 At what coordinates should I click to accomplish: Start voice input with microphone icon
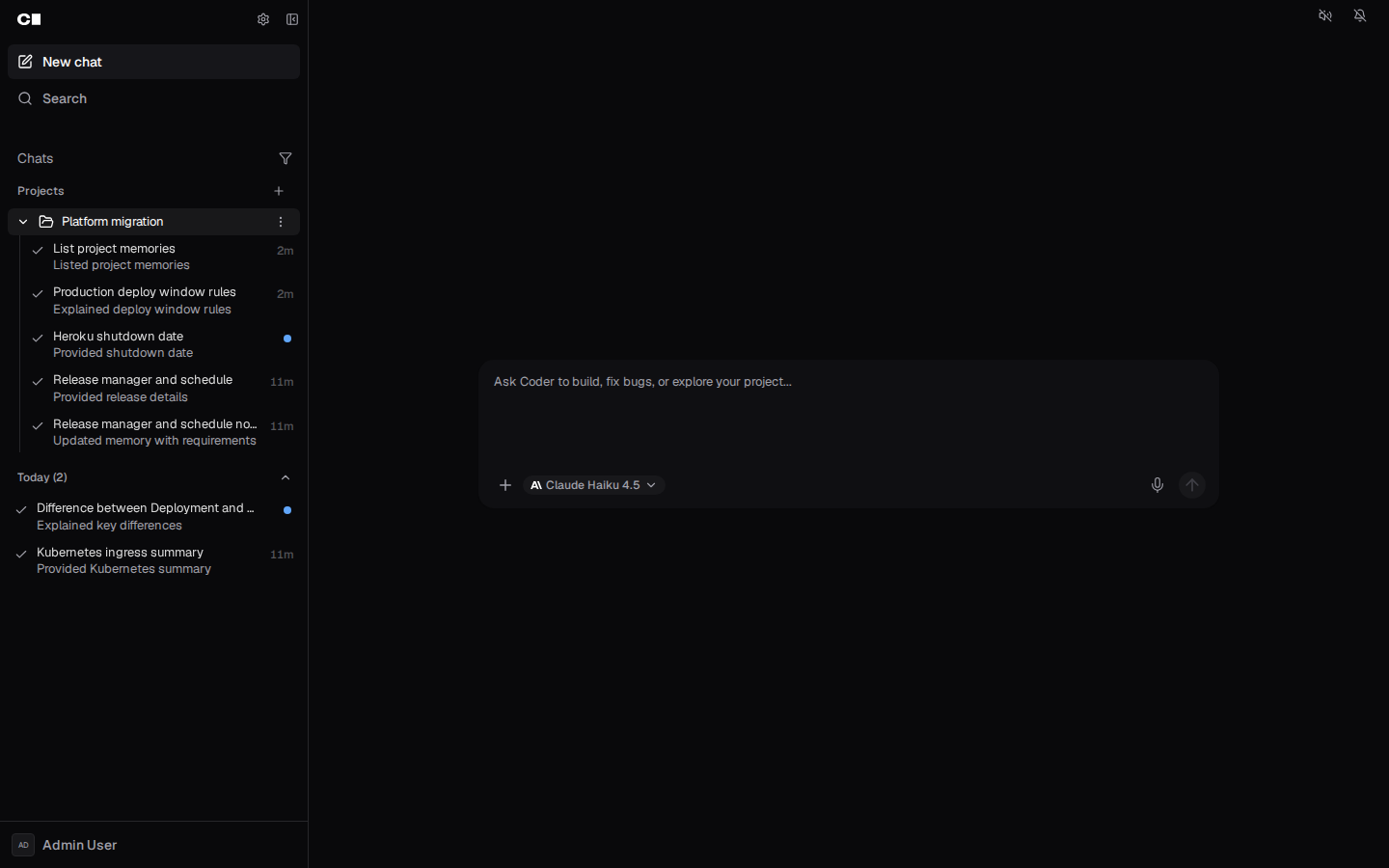tap(1157, 485)
